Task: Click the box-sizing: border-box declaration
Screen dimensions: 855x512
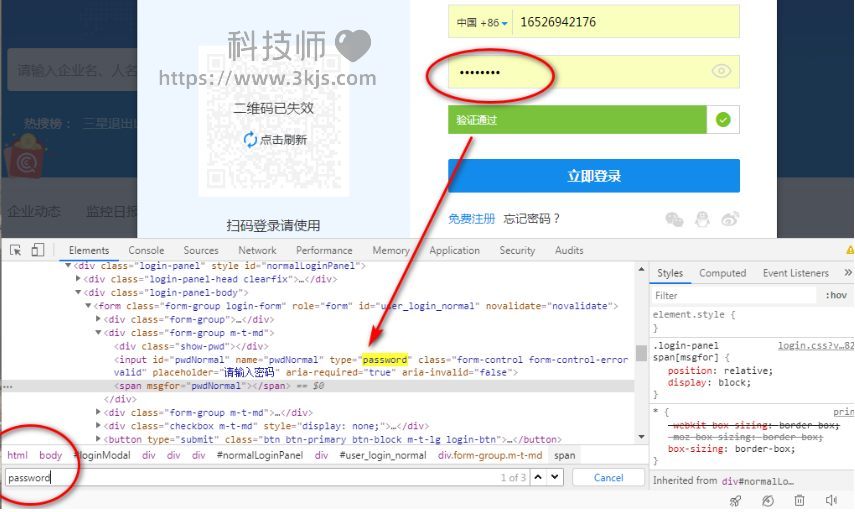Action: [731, 449]
